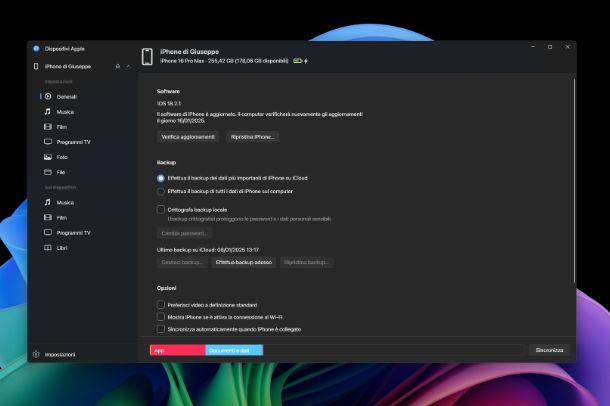Click the blue Documenti e dati segment
The height and width of the screenshot is (406, 610).
pyautogui.click(x=234, y=350)
